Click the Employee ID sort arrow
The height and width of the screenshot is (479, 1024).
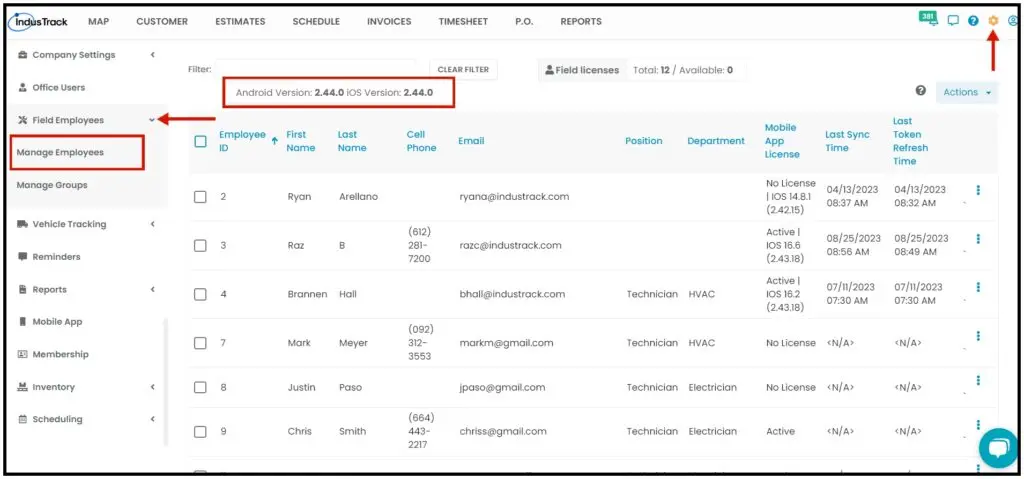(x=274, y=140)
